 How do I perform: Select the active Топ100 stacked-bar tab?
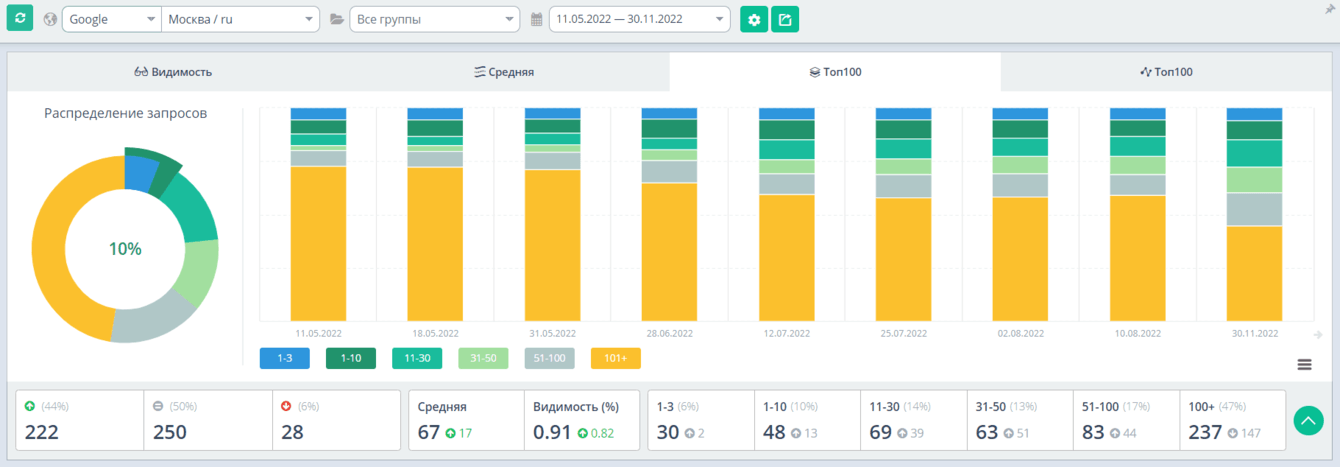835,72
